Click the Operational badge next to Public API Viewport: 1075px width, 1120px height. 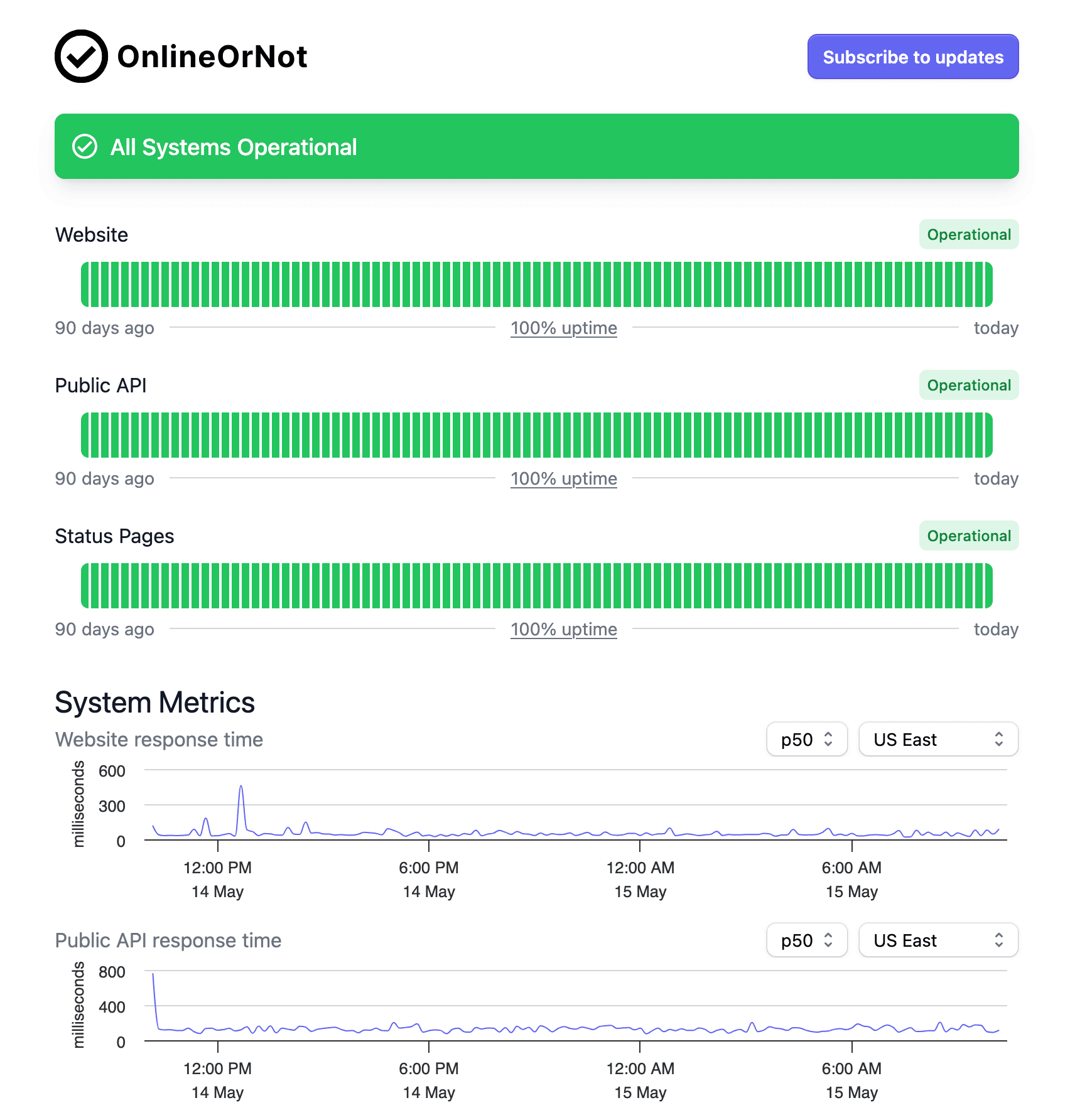[968, 385]
